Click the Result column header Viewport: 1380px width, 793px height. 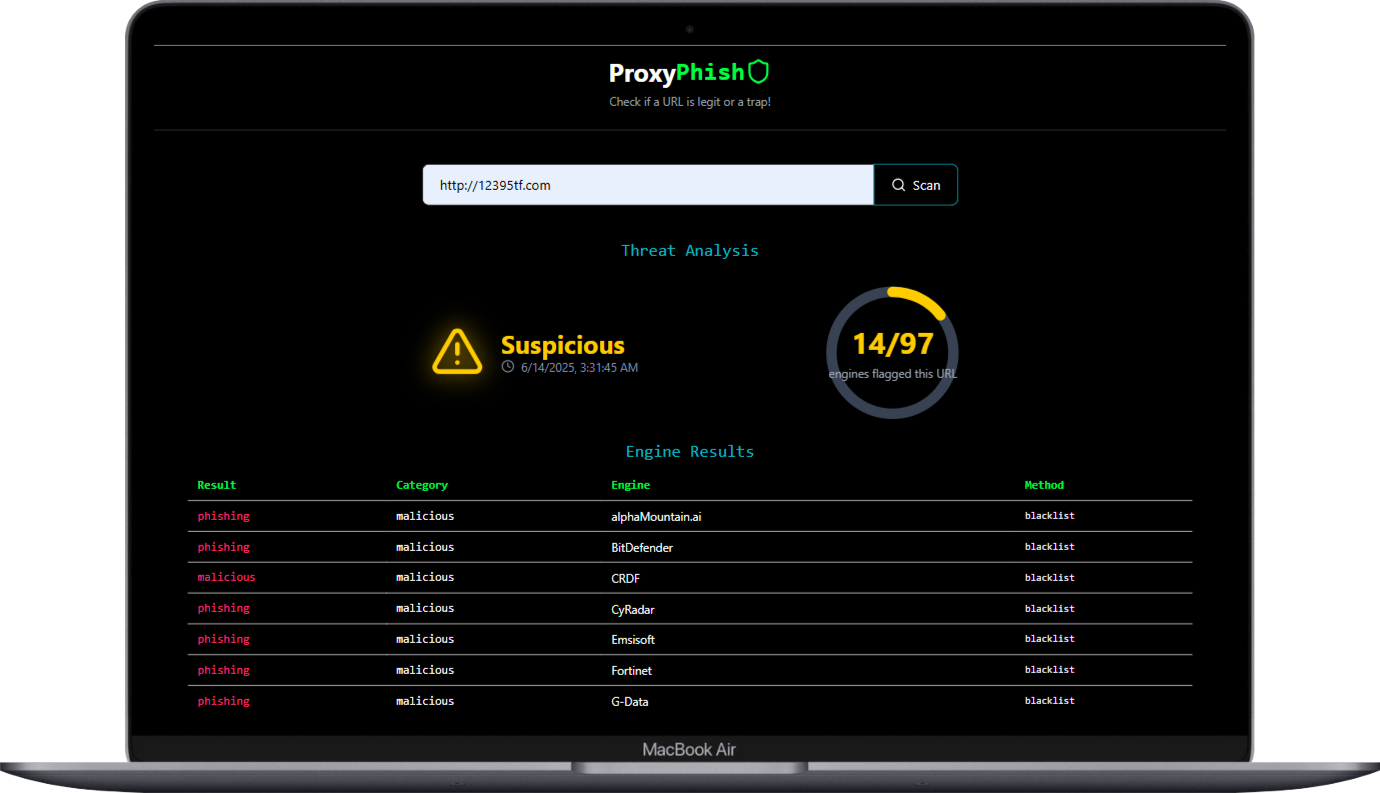(217, 485)
